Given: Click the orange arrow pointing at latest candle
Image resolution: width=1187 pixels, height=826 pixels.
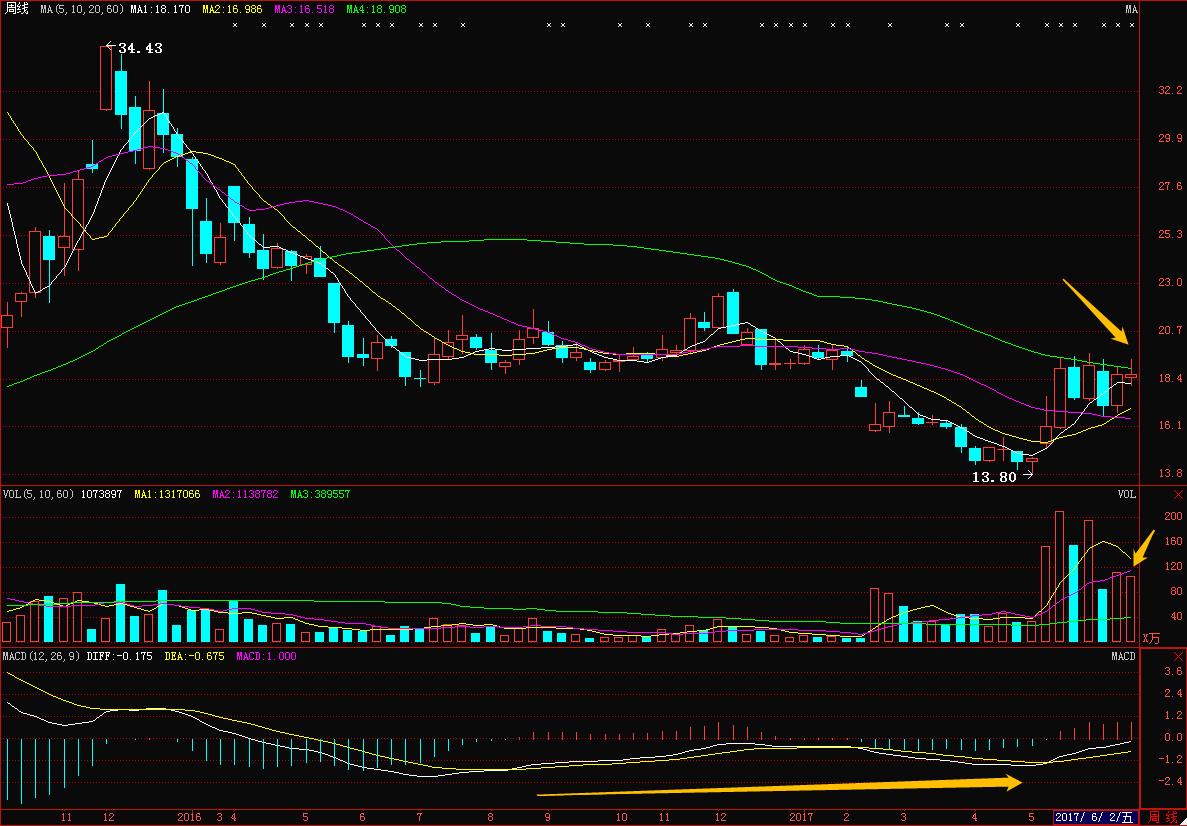Looking at the screenshot, I should point(1095,310).
